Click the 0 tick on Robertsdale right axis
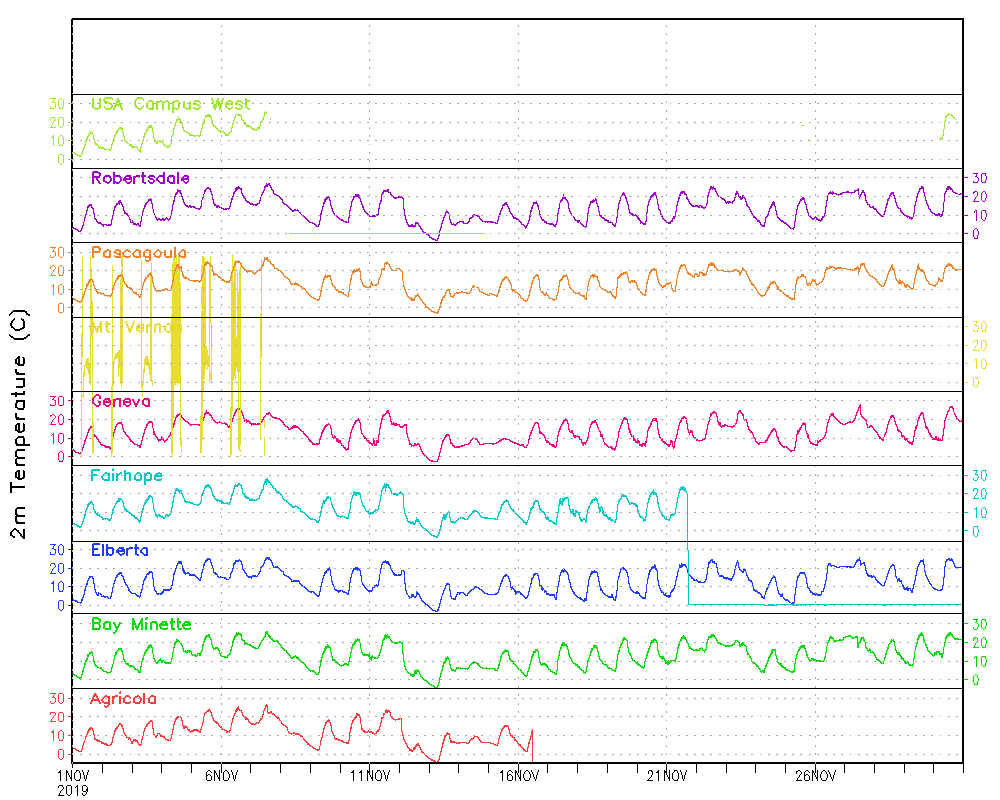The height and width of the screenshot is (800, 1000). (x=976, y=234)
